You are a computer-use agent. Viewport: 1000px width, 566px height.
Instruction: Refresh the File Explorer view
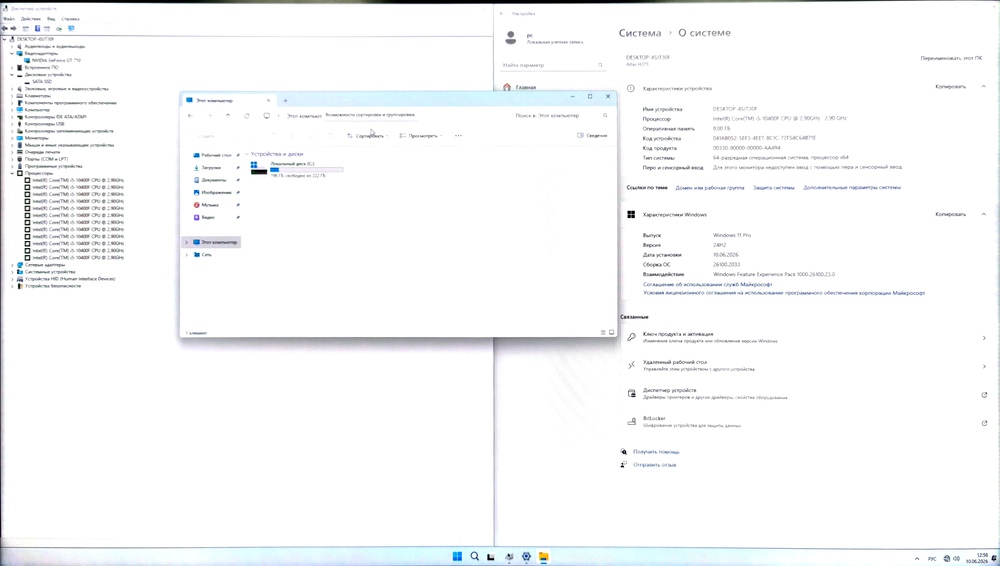pyautogui.click(x=247, y=115)
